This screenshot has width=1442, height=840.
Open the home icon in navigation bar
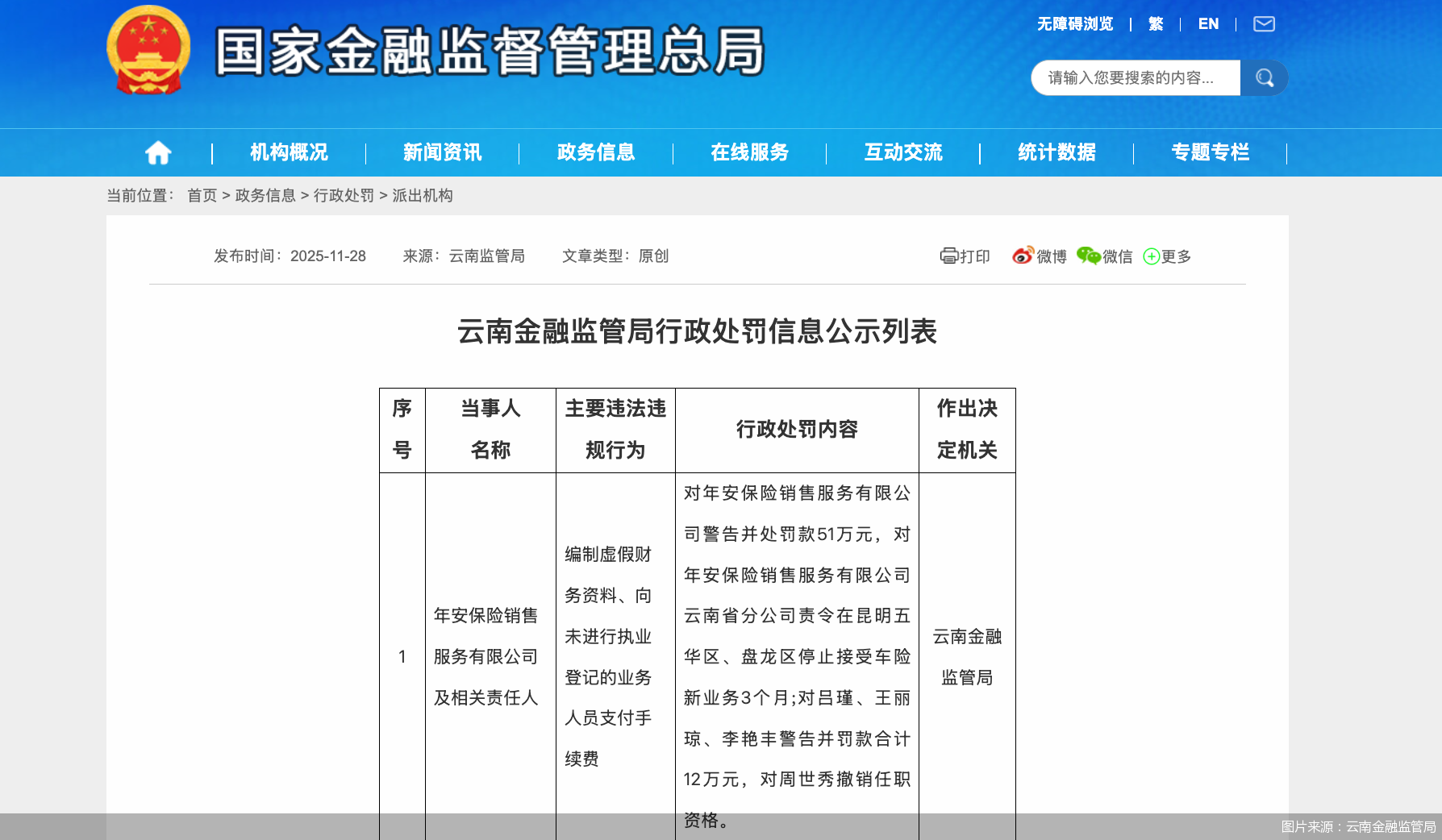point(158,152)
